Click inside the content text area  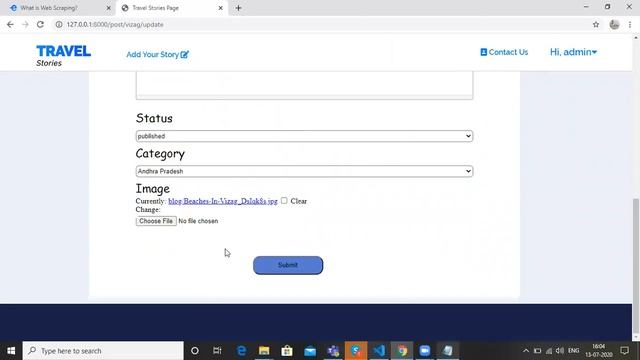click(x=304, y=85)
